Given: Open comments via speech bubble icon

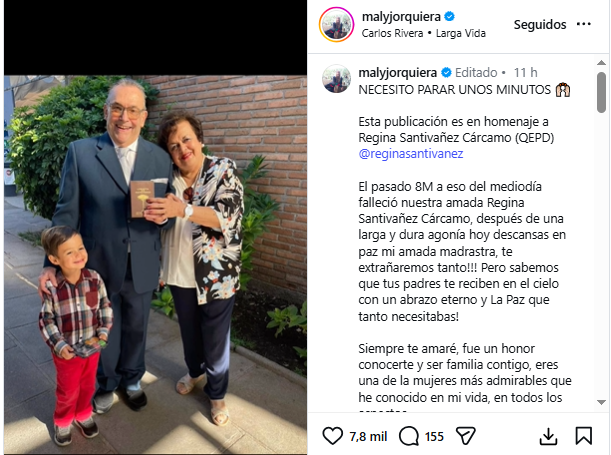Looking at the screenshot, I should pyautogui.click(x=409, y=436).
